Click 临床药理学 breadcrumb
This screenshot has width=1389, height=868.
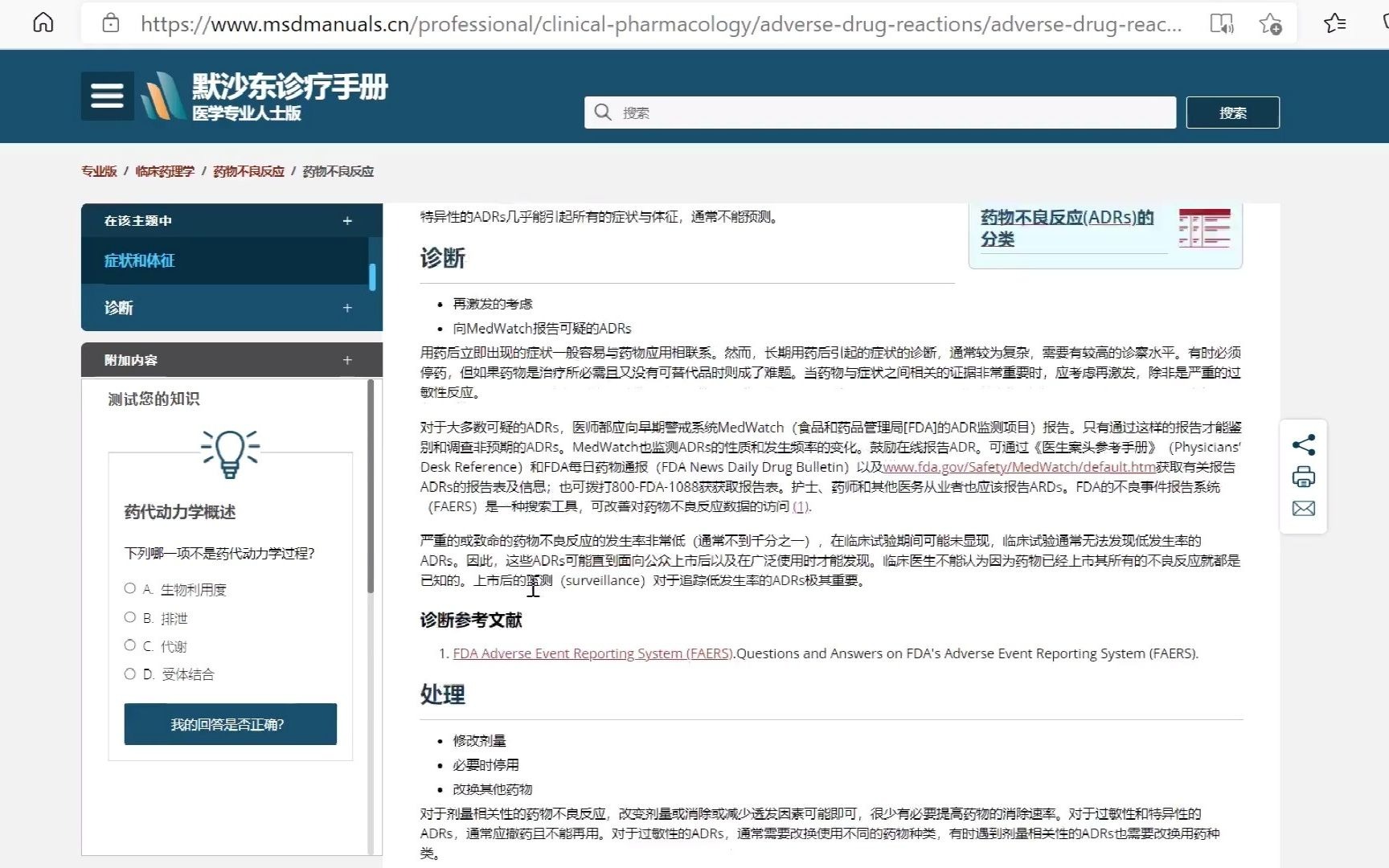[x=165, y=171]
